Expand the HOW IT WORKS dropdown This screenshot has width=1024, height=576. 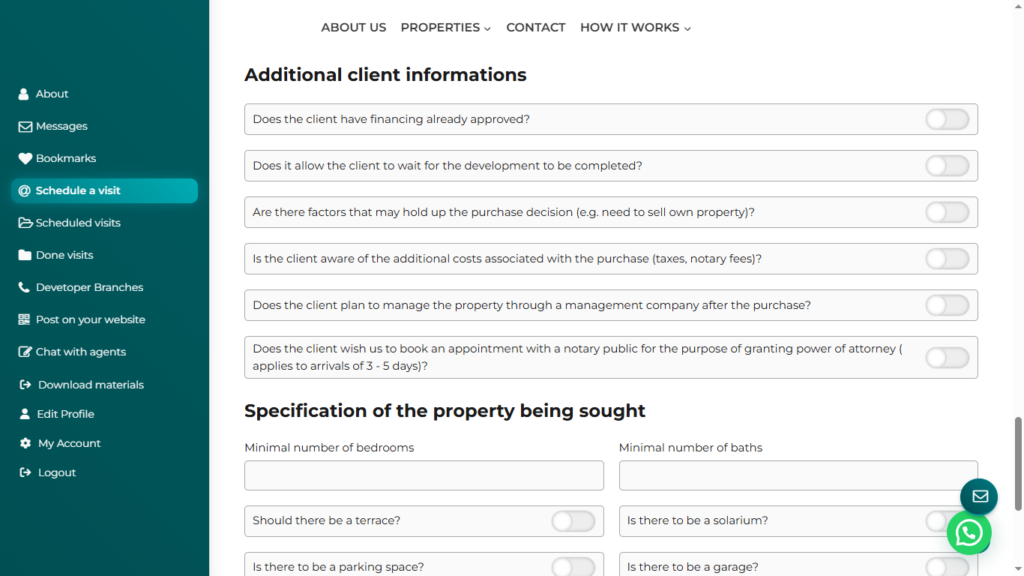click(635, 28)
